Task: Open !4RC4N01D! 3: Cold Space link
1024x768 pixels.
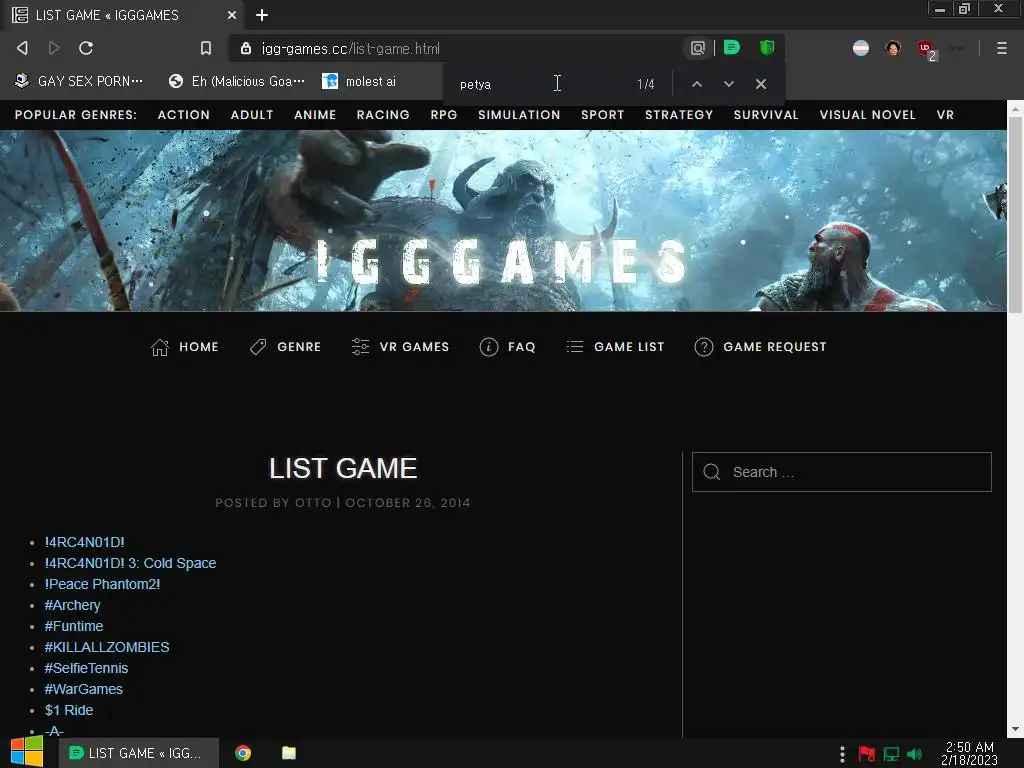Action: pyautogui.click(x=130, y=563)
